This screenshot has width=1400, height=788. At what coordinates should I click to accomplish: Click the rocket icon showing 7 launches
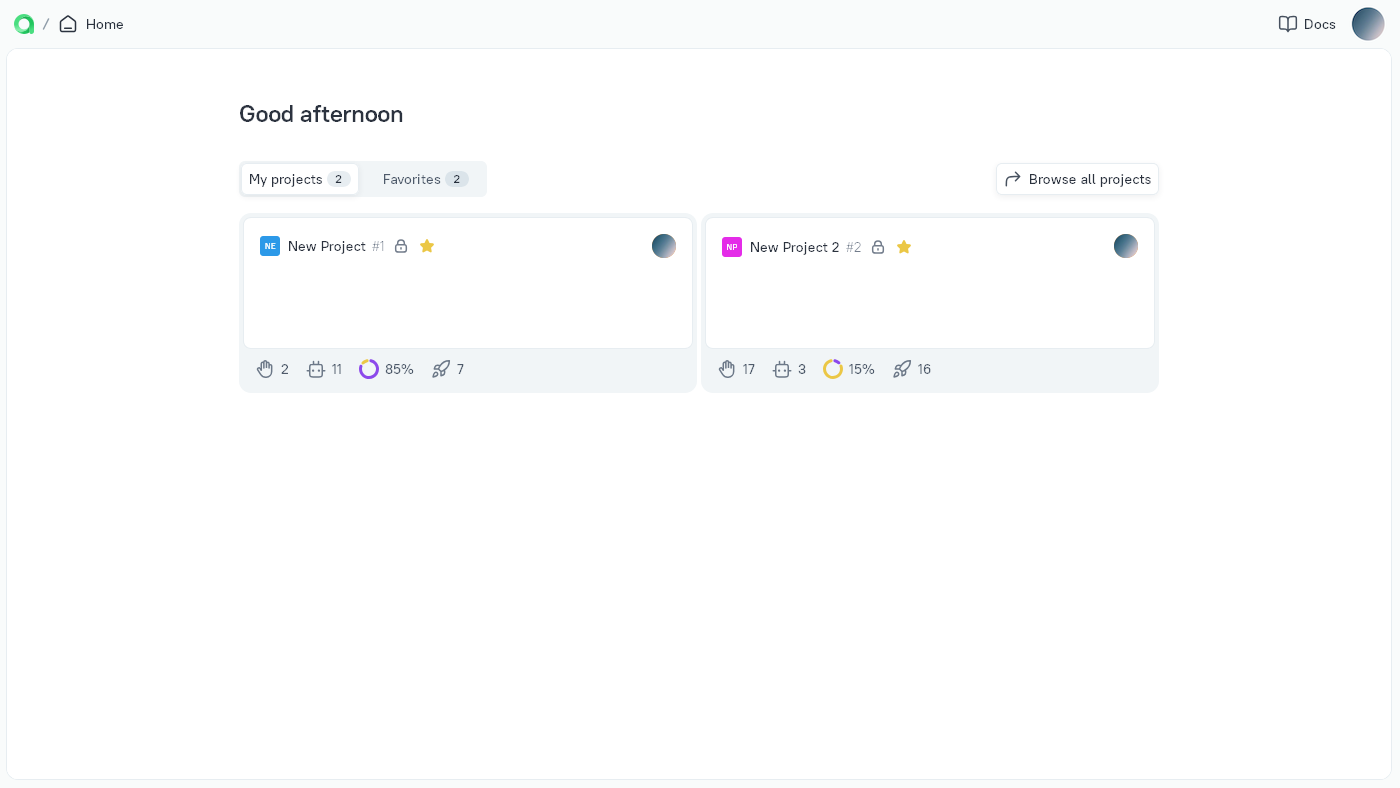[x=441, y=369]
